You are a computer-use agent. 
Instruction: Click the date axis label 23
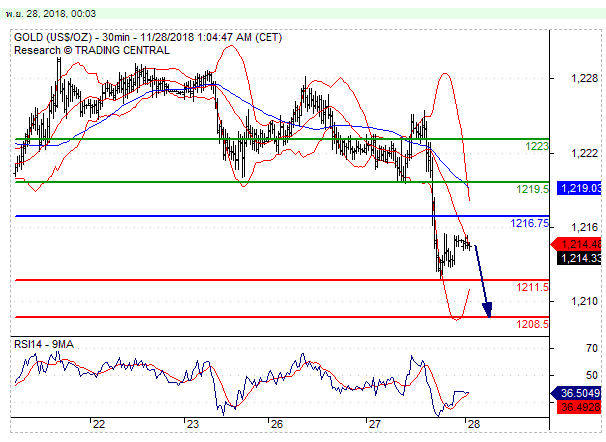pyautogui.click(x=192, y=424)
